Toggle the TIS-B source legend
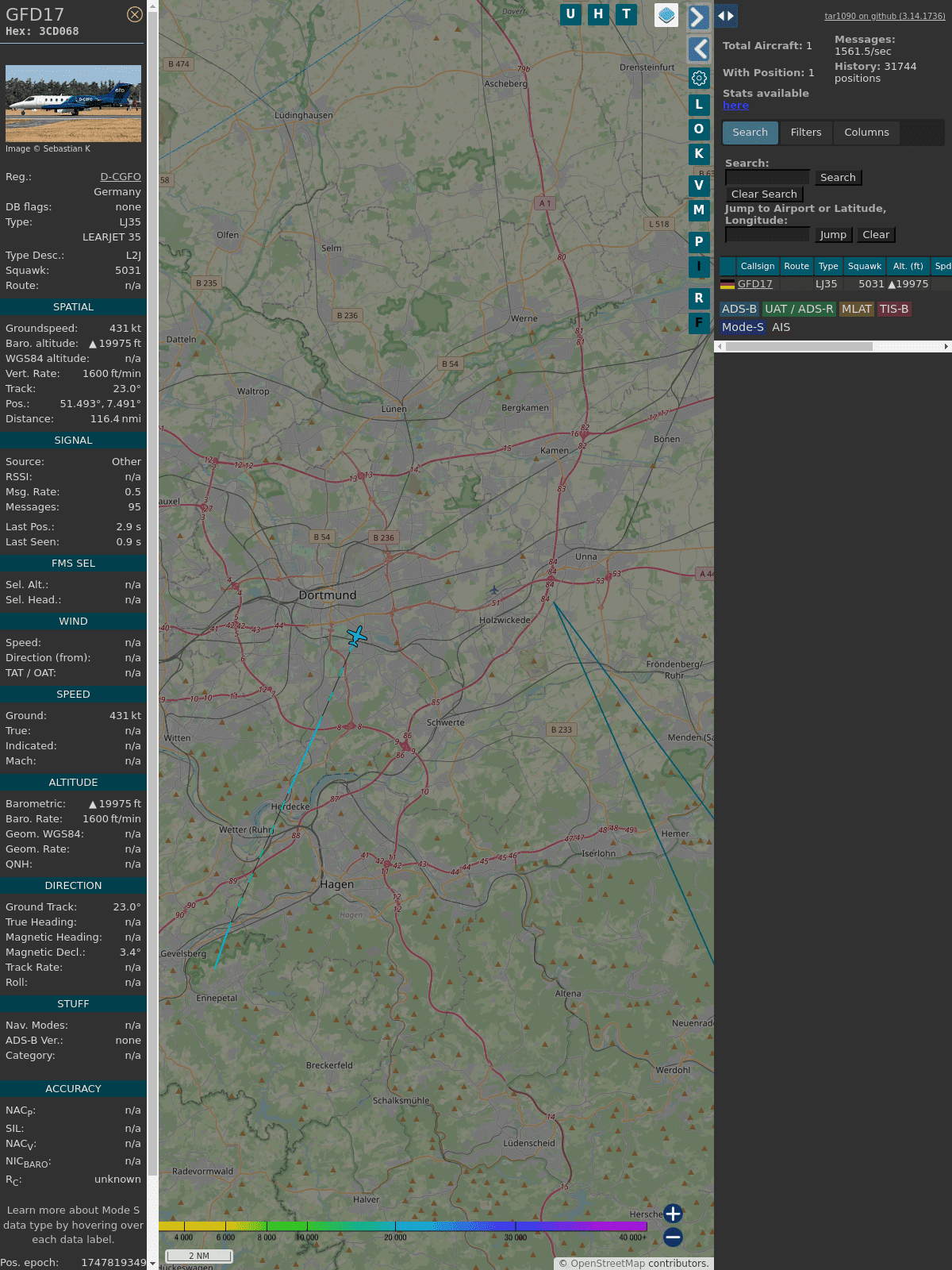952x1270 pixels. [894, 310]
